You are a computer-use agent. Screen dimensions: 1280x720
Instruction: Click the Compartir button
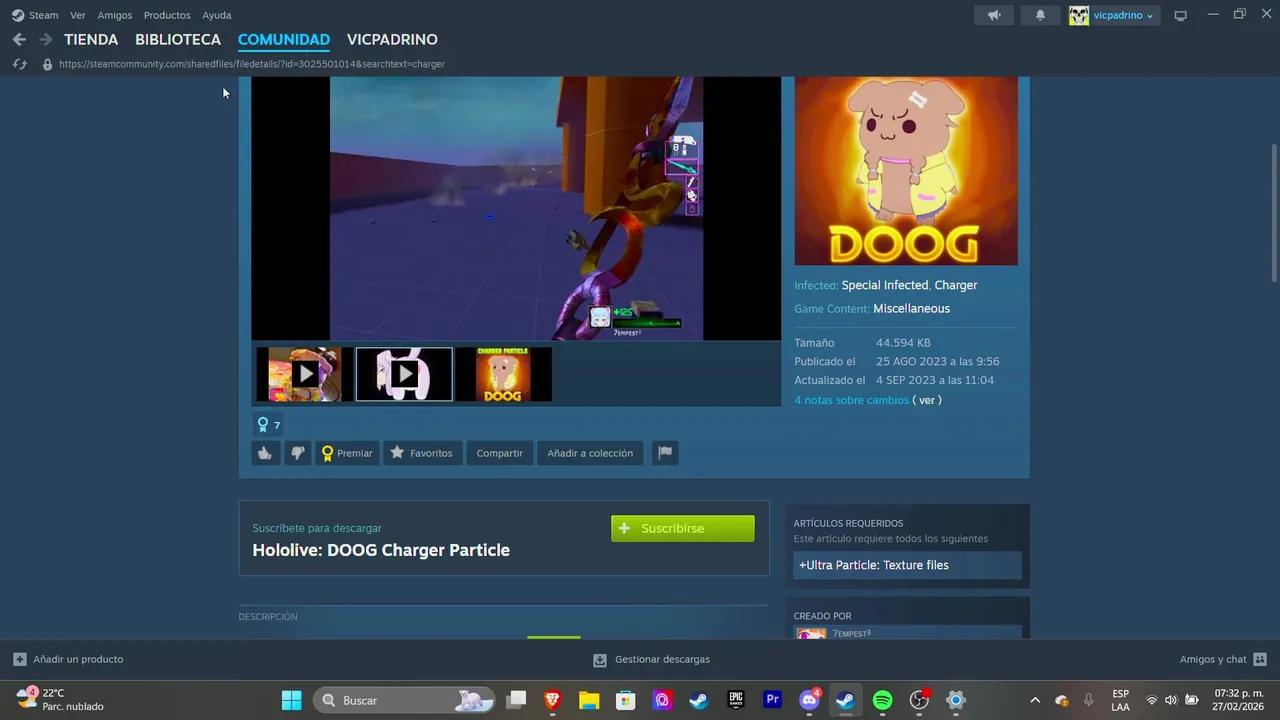click(x=500, y=453)
